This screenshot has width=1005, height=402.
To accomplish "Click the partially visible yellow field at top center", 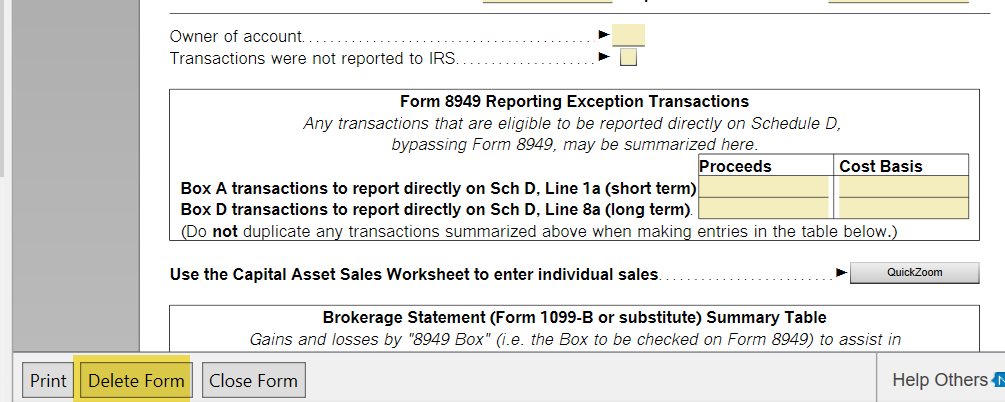I will [x=547, y=1].
